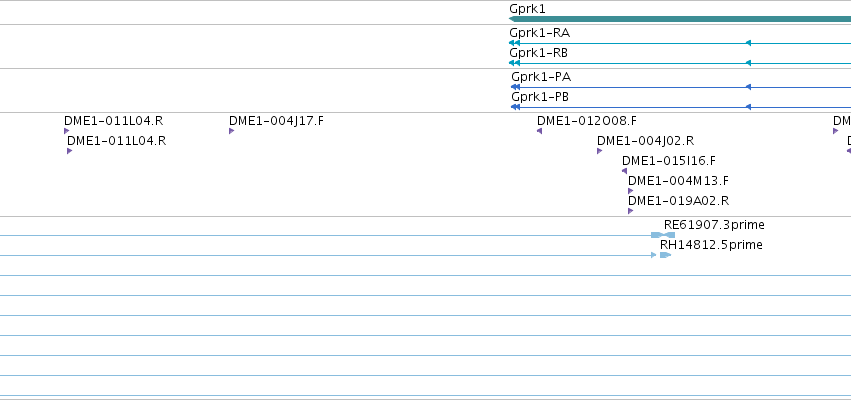Click the Gprk1-RA transcript label
The image size is (851, 400).
coord(539,33)
